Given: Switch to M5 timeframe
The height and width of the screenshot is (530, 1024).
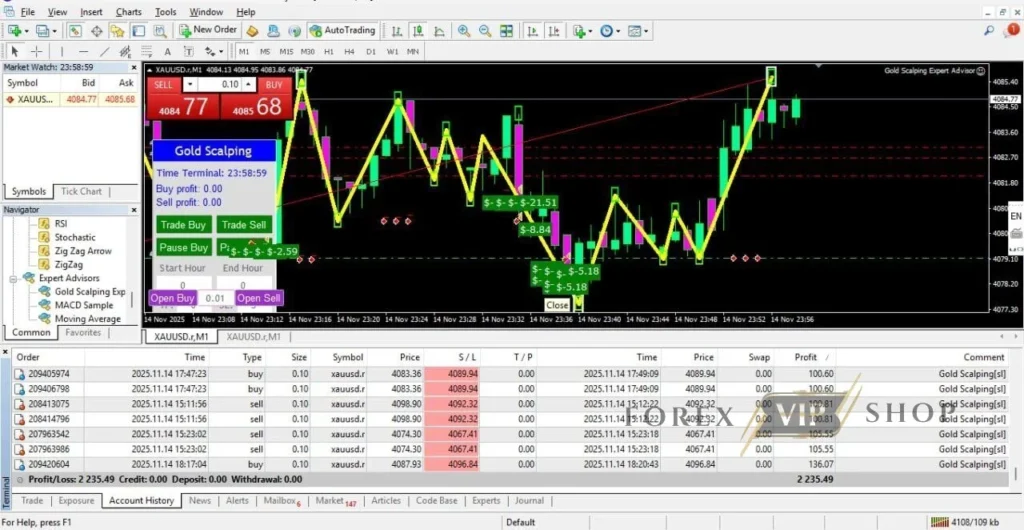Looking at the screenshot, I should click(x=264, y=52).
